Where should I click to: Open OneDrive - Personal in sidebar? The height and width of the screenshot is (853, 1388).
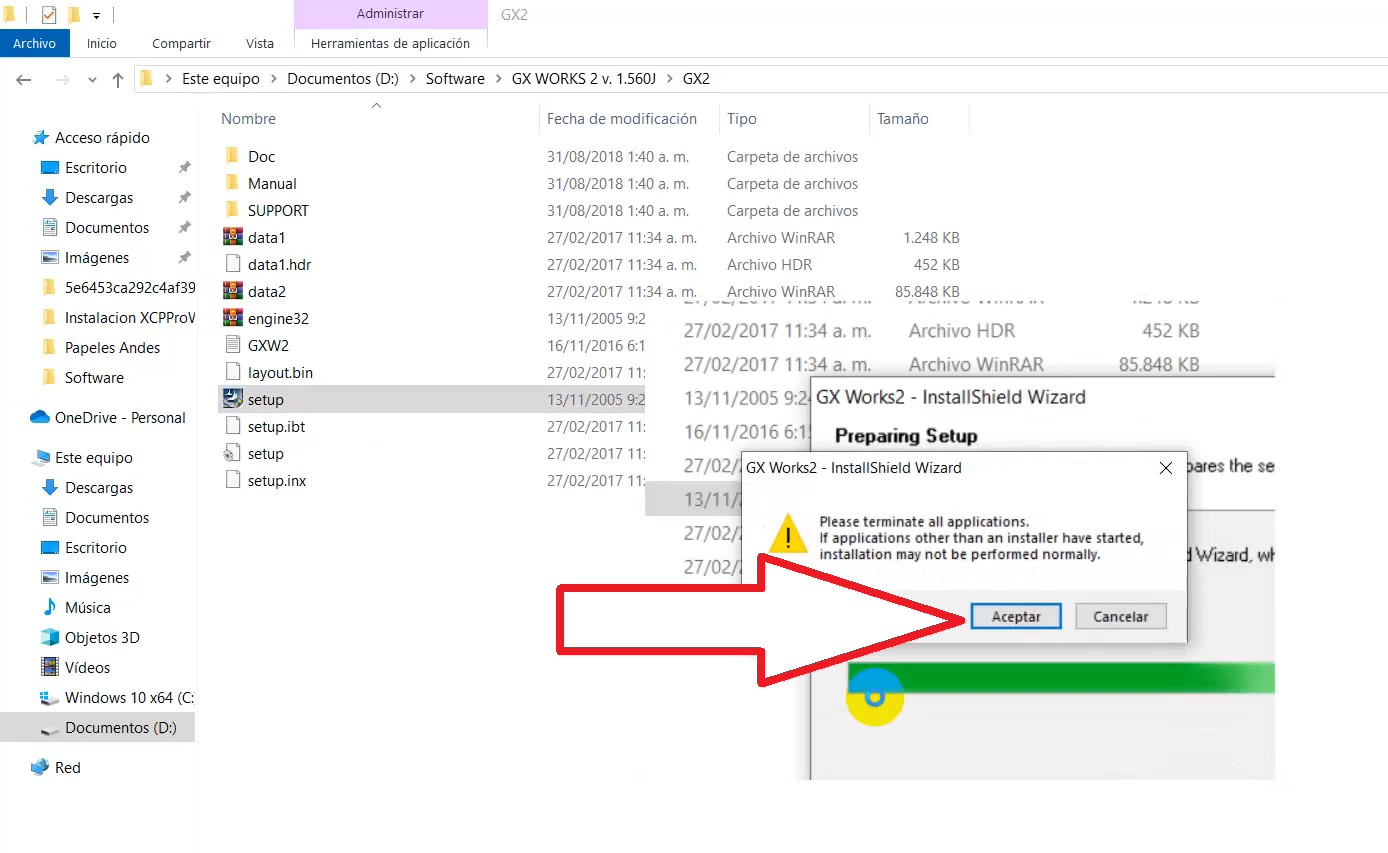pos(120,418)
